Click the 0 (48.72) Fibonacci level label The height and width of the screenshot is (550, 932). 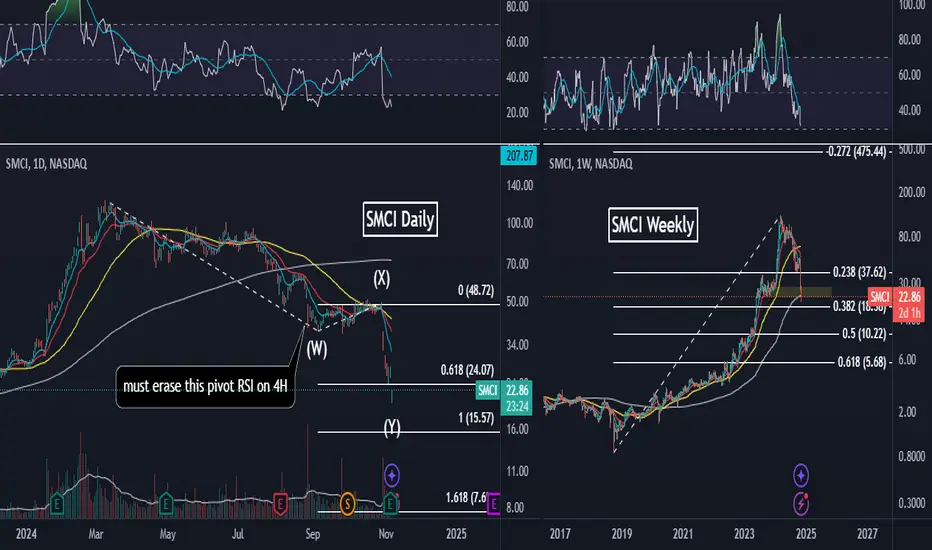476,290
